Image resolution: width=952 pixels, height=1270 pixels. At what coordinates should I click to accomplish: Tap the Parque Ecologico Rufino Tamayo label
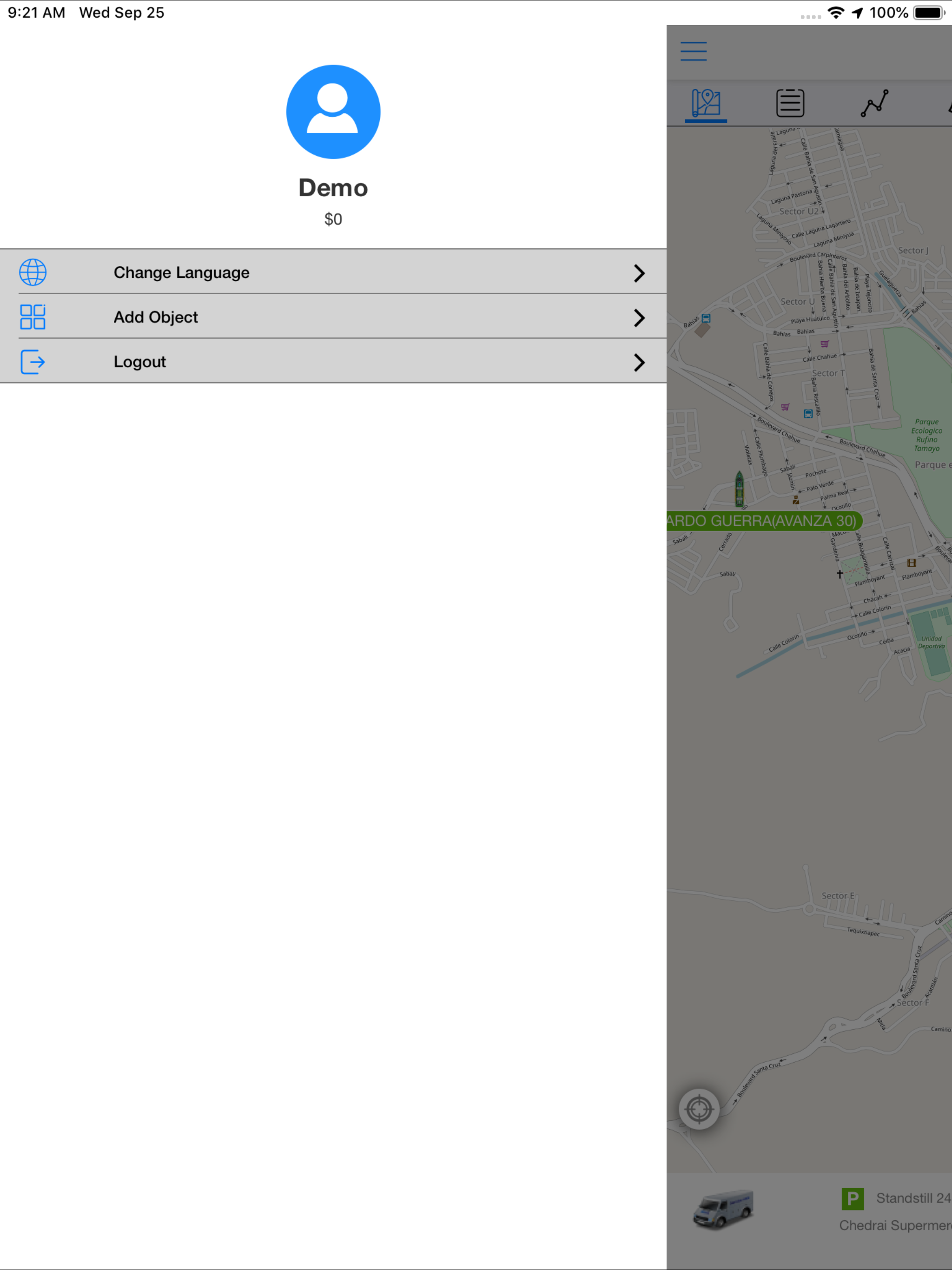pyautogui.click(x=926, y=435)
